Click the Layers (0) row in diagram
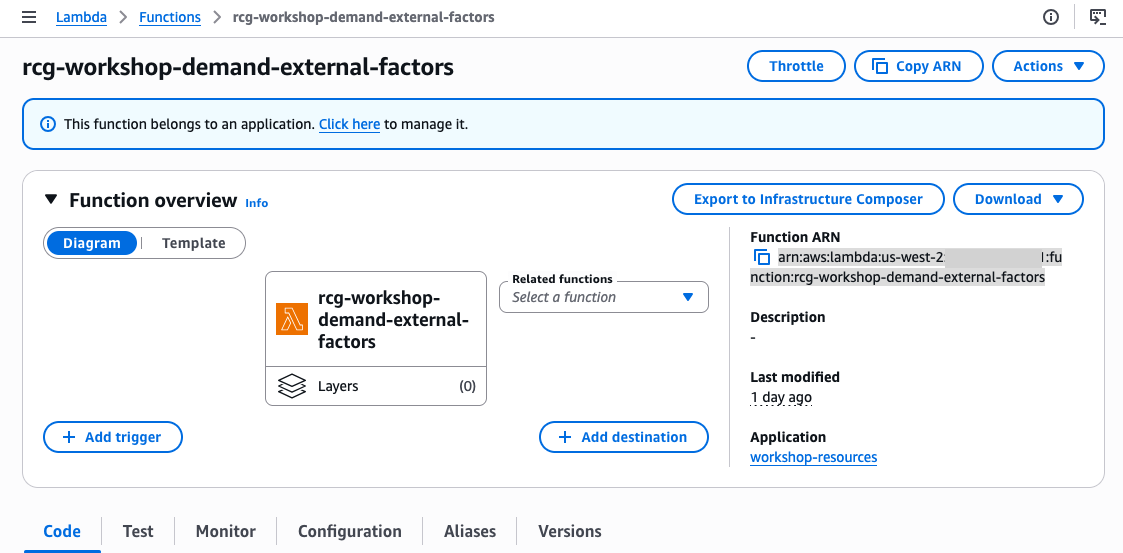The image size is (1123, 553). pyautogui.click(x=376, y=387)
